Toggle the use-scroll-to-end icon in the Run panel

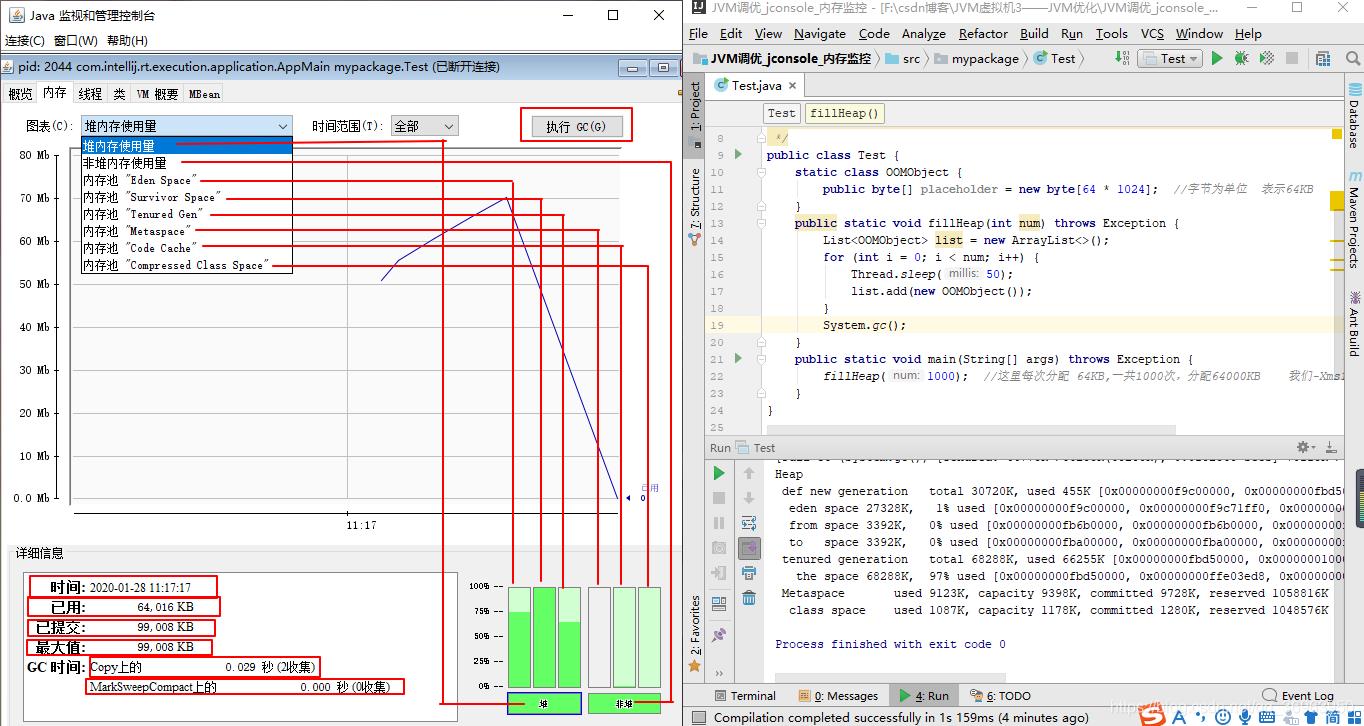(749, 548)
